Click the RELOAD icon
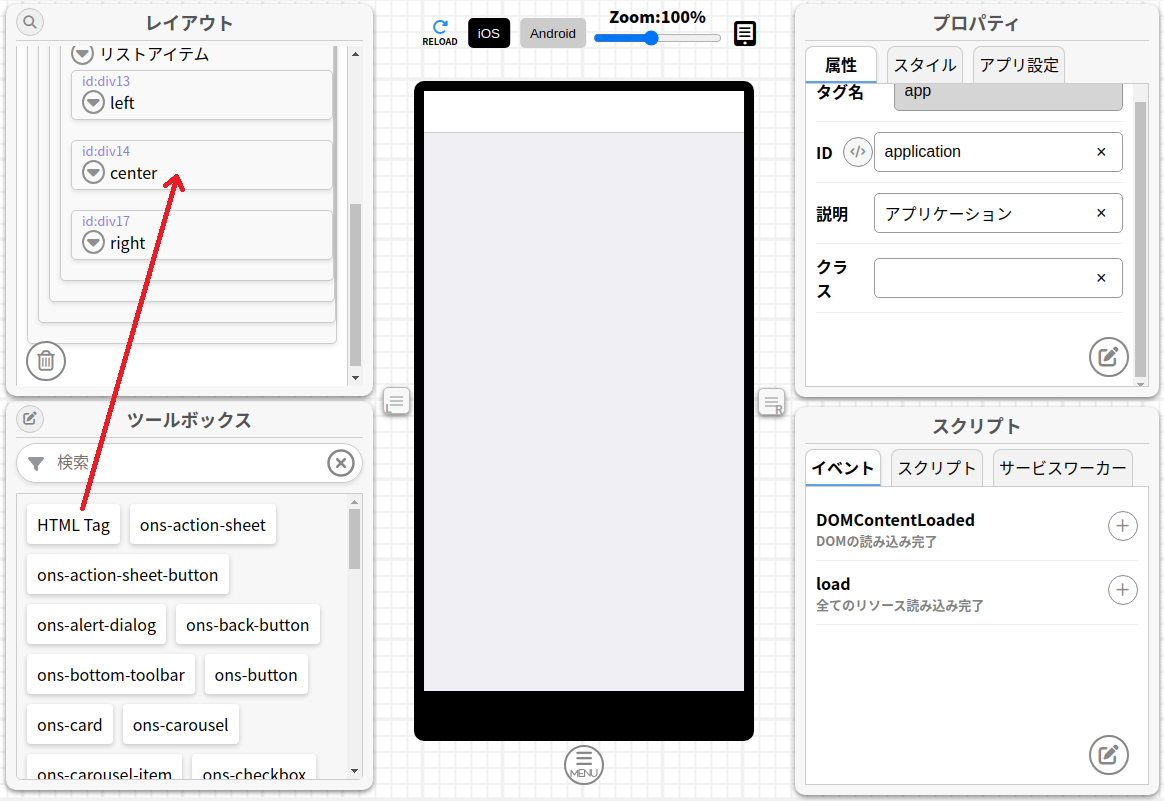Image resolution: width=1164 pixels, height=801 pixels. 440,32
